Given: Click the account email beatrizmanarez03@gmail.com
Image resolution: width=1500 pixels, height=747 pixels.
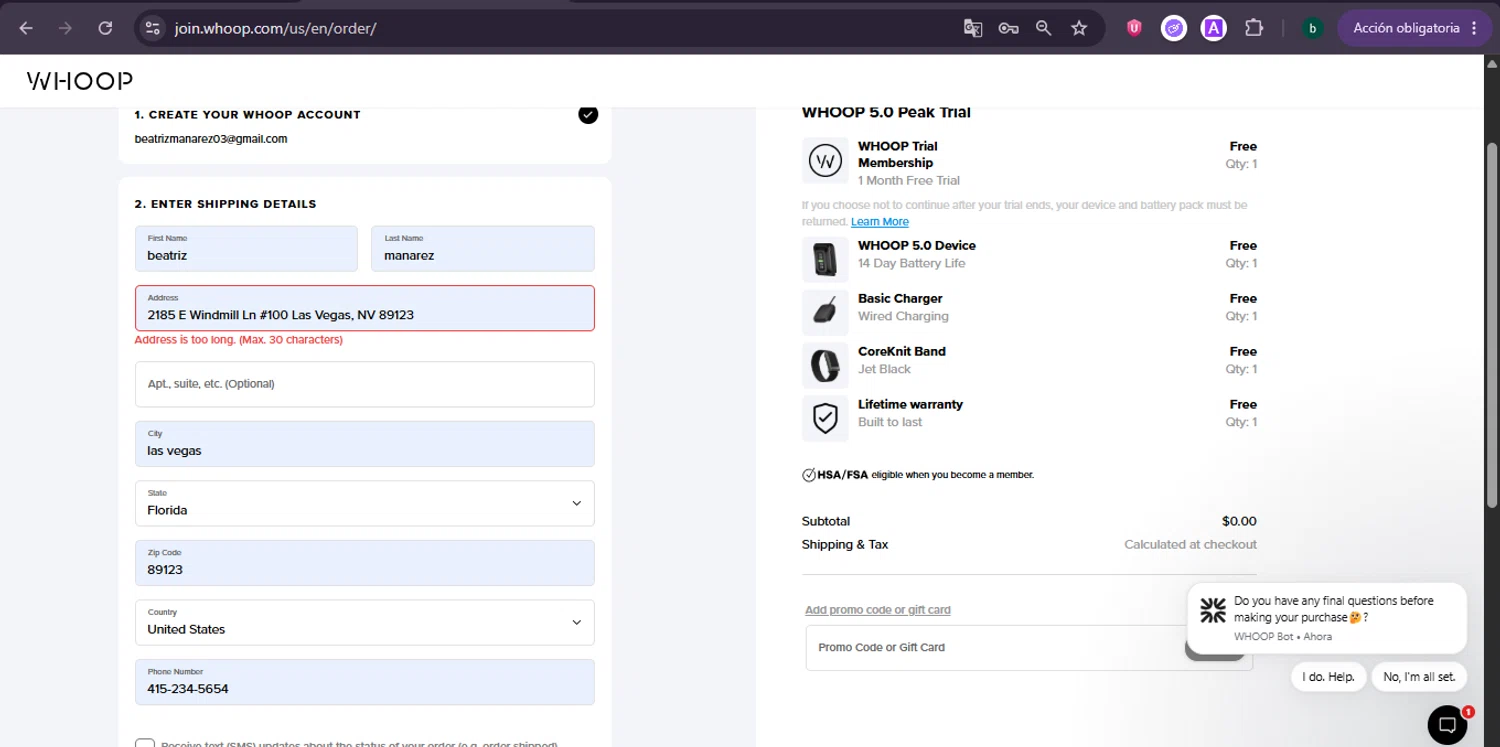Looking at the screenshot, I should (211, 139).
